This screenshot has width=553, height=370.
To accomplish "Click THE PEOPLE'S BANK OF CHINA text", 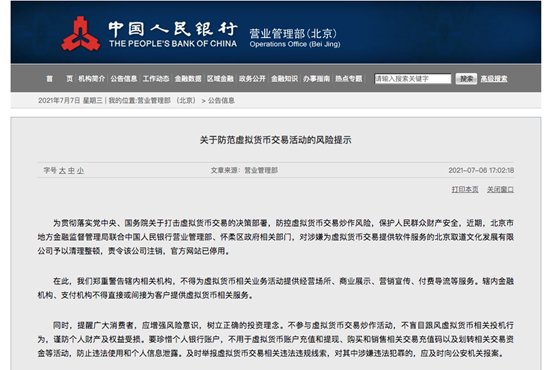I will (173, 44).
